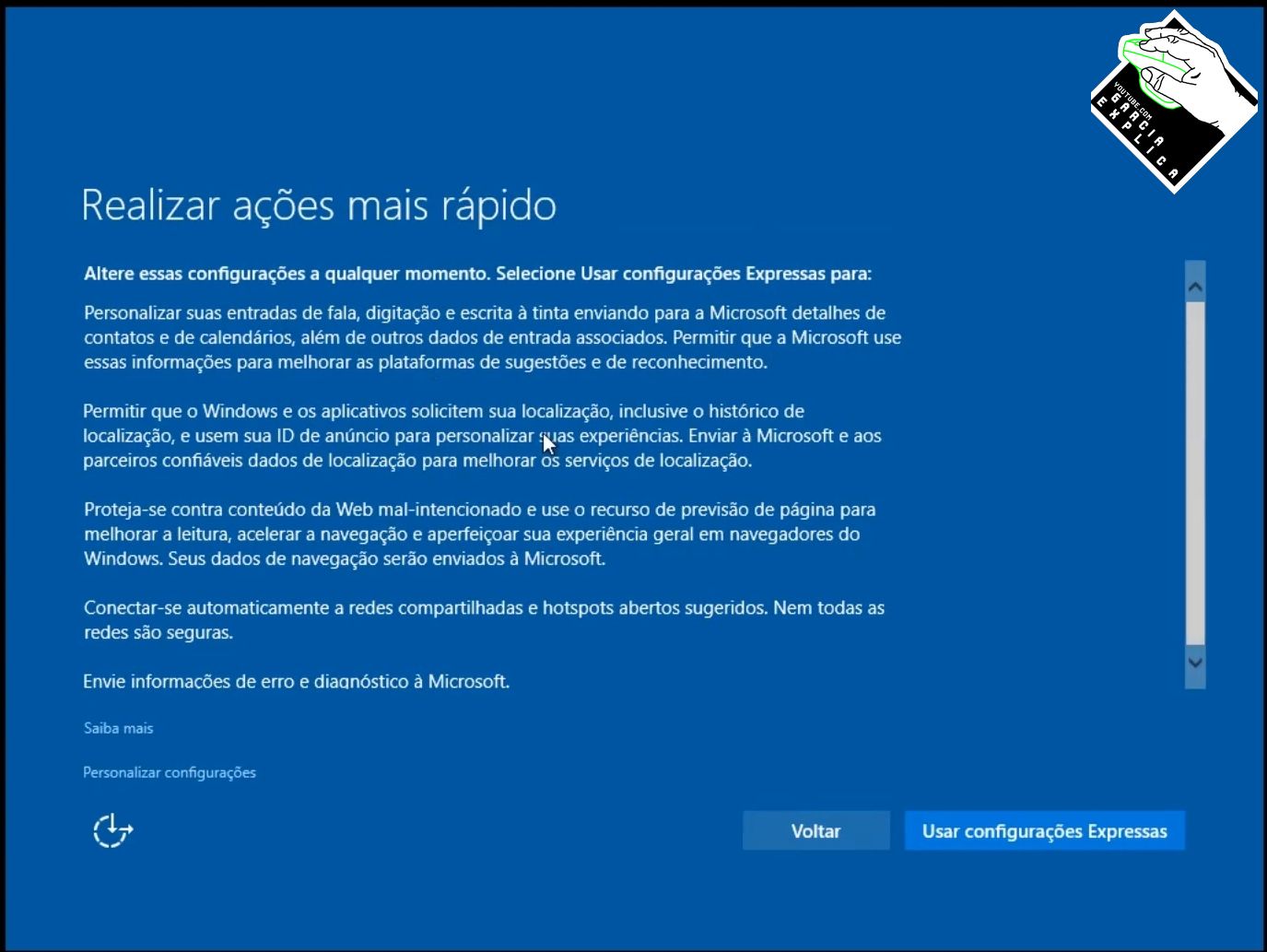Open Personalizar configurações link

(170, 772)
